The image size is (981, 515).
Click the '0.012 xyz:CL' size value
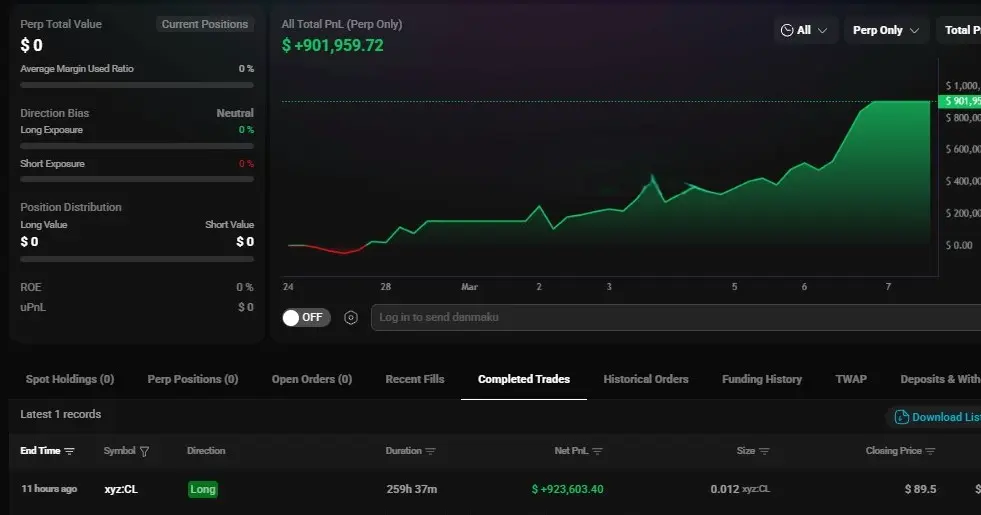click(740, 489)
